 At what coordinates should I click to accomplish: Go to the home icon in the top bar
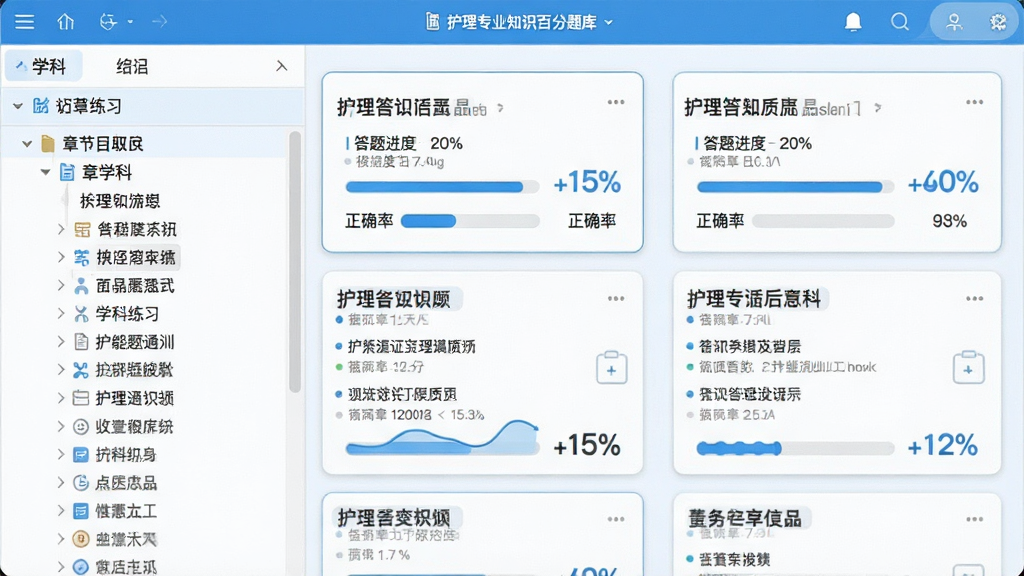[65, 22]
